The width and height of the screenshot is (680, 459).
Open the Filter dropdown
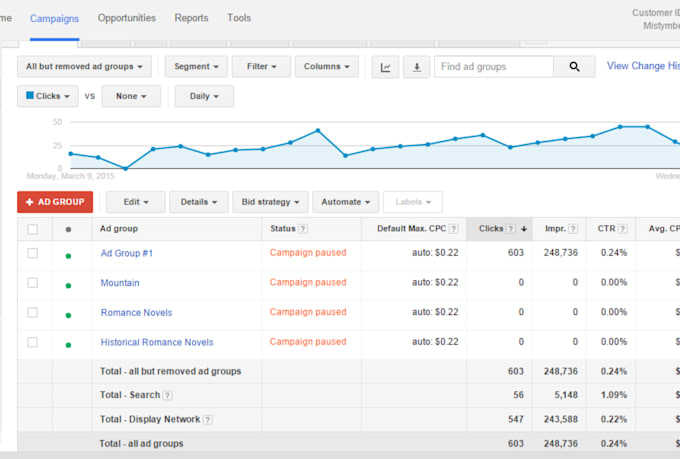pyautogui.click(x=262, y=67)
